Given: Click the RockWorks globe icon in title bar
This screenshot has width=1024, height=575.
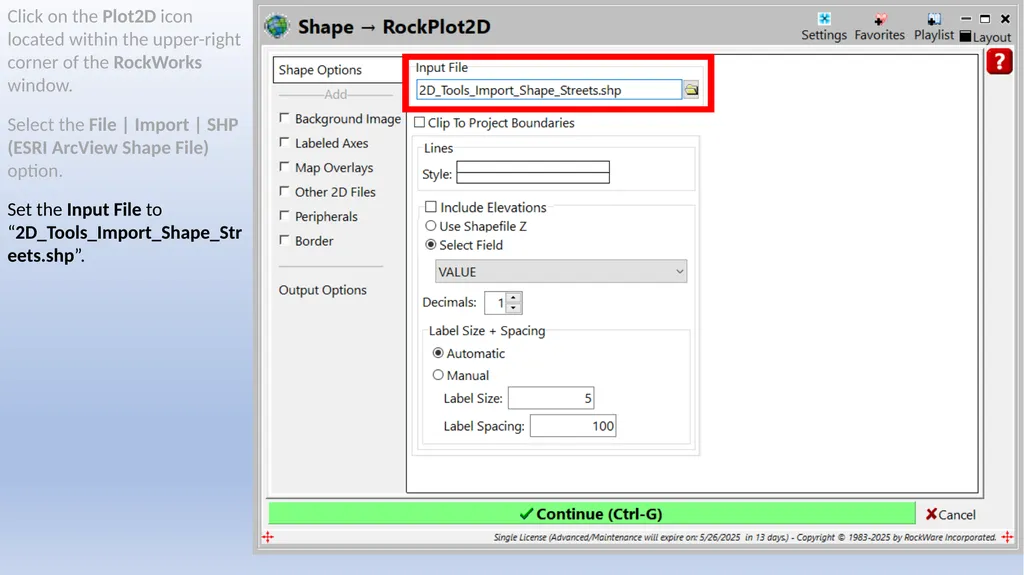Looking at the screenshot, I should (277, 26).
